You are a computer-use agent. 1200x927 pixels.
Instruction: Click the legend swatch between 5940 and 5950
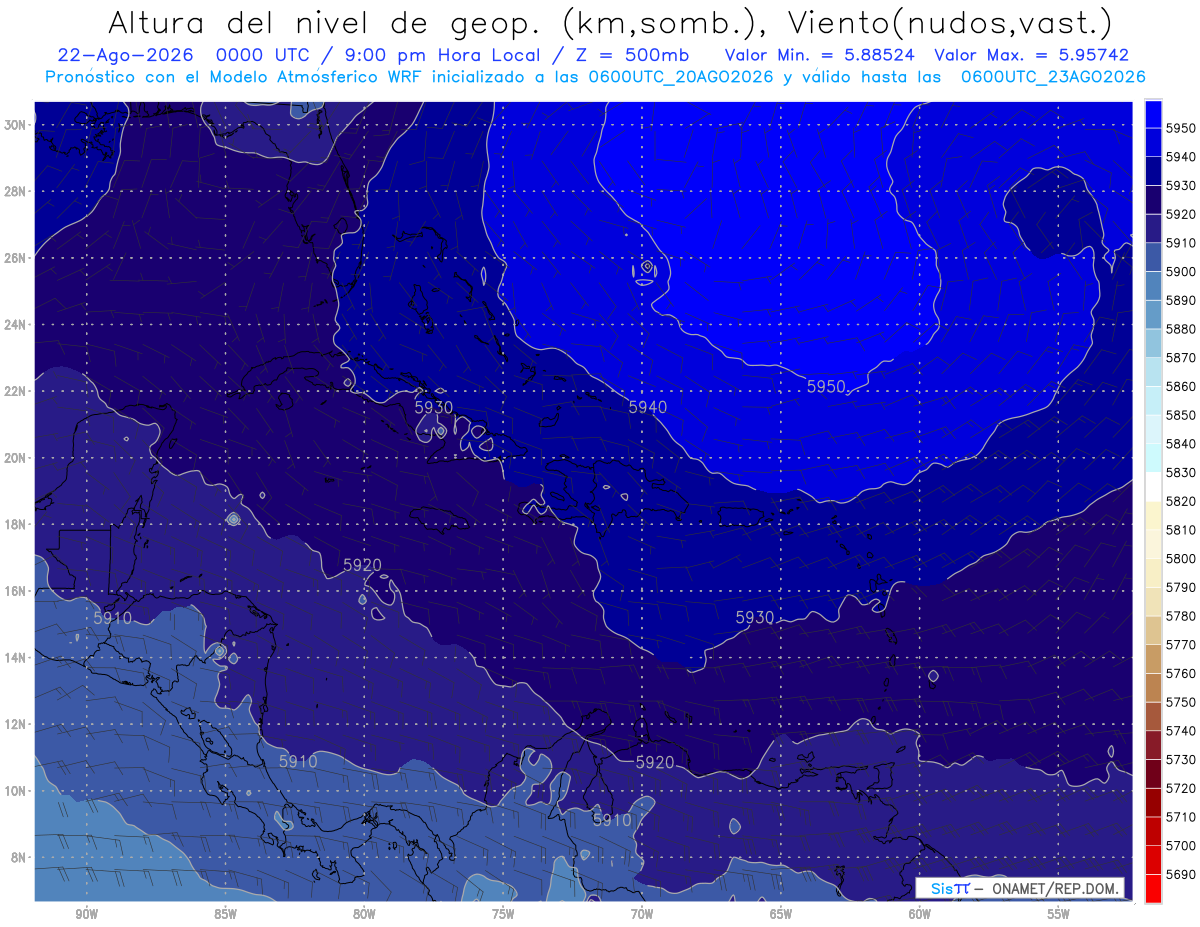click(x=1153, y=143)
